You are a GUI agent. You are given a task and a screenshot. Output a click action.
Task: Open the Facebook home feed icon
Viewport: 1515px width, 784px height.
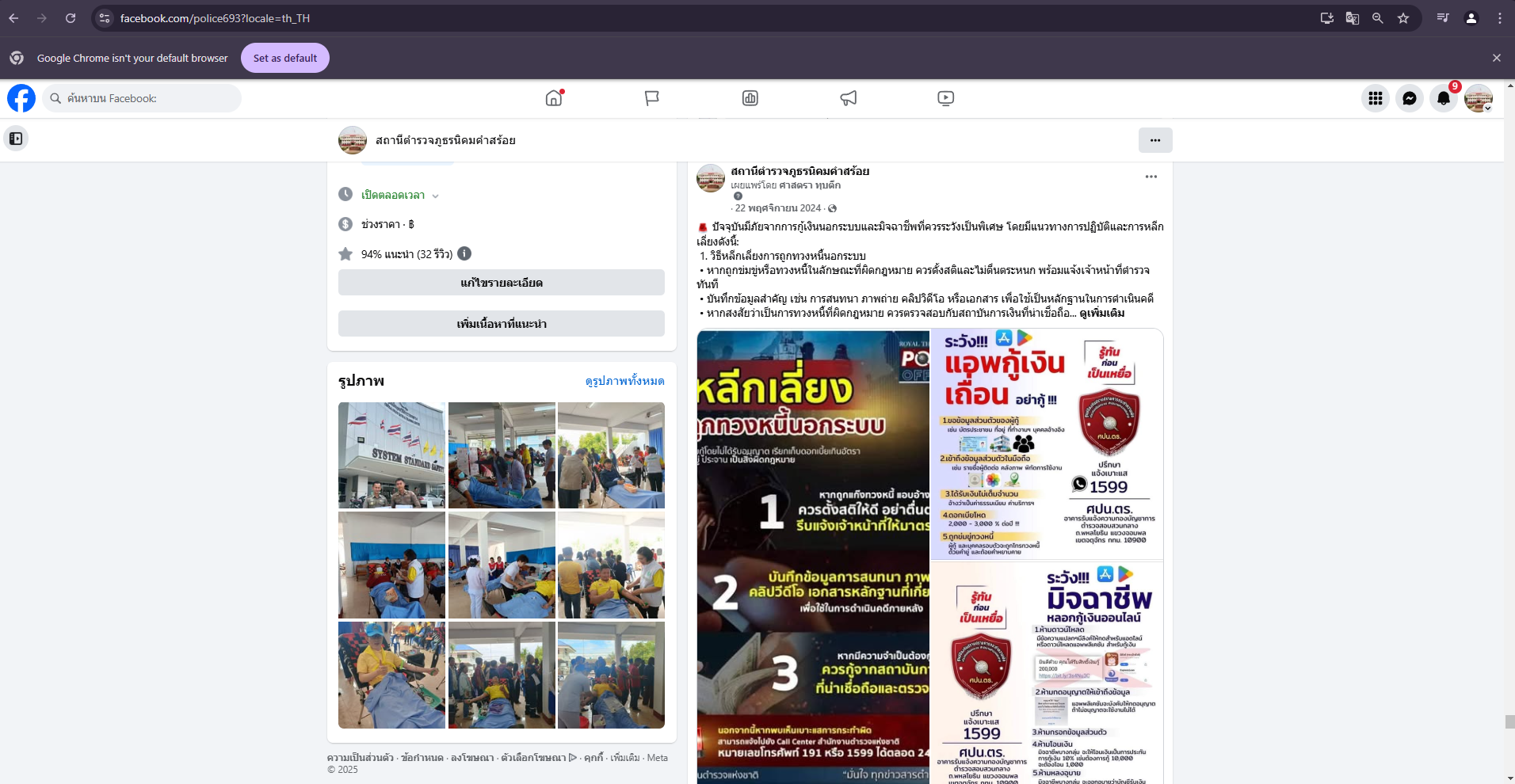pos(554,98)
